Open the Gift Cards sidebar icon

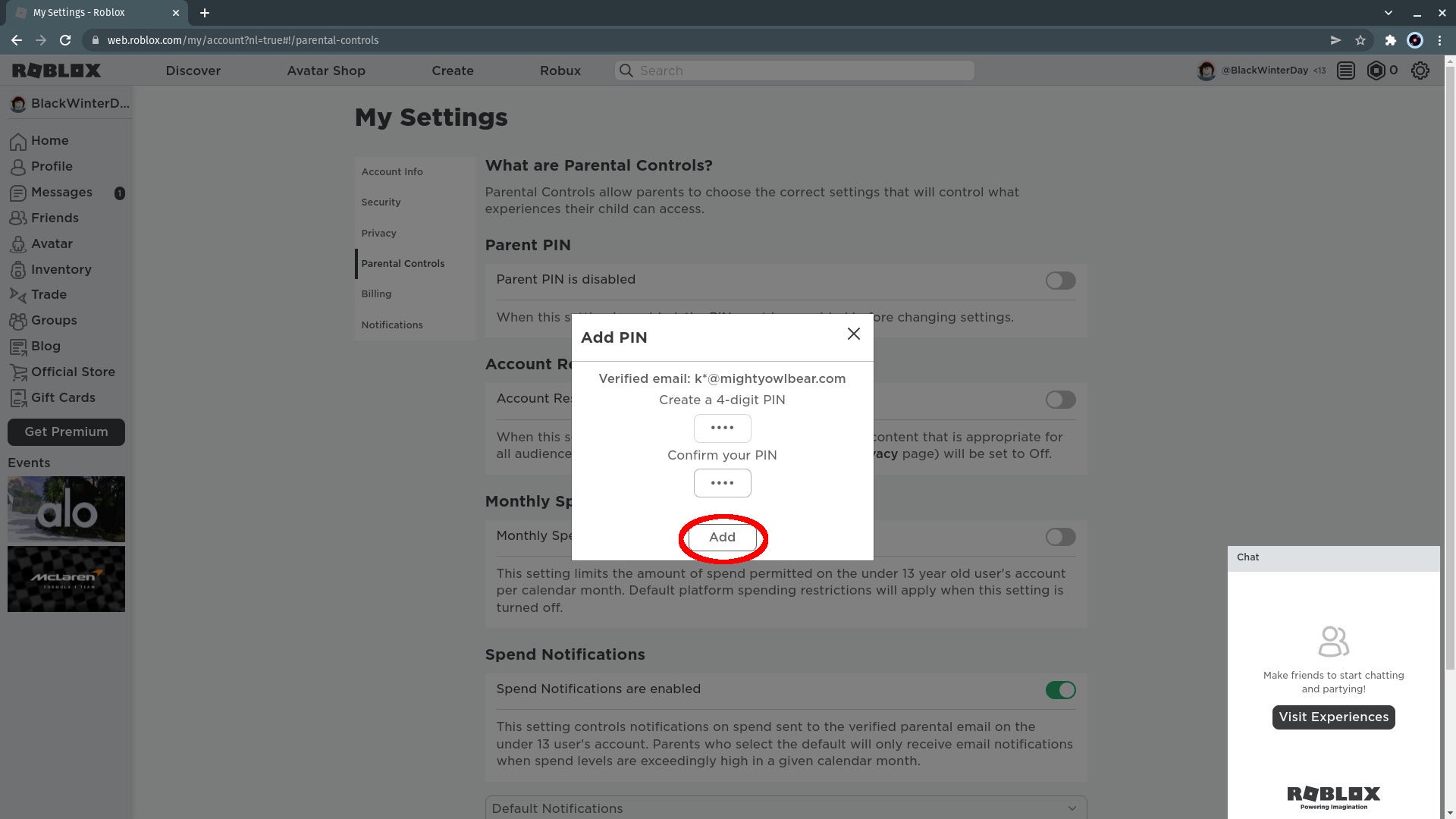click(x=18, y=398)
